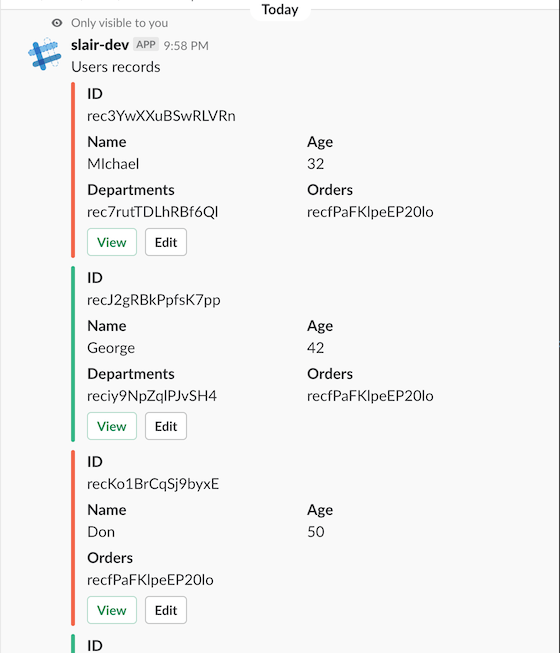The width and height of the screenshot is (560, 653).
Task: Click the 9:58 PM message timestamp
Action: point(186,45)
